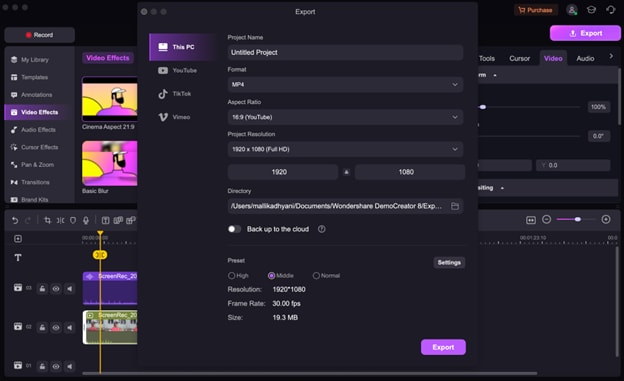The width and height of the screenshot is (624, 381).
Task: Open the Aspect Ratio 16:9 dropdown
Action: click(x=345, y=117)
